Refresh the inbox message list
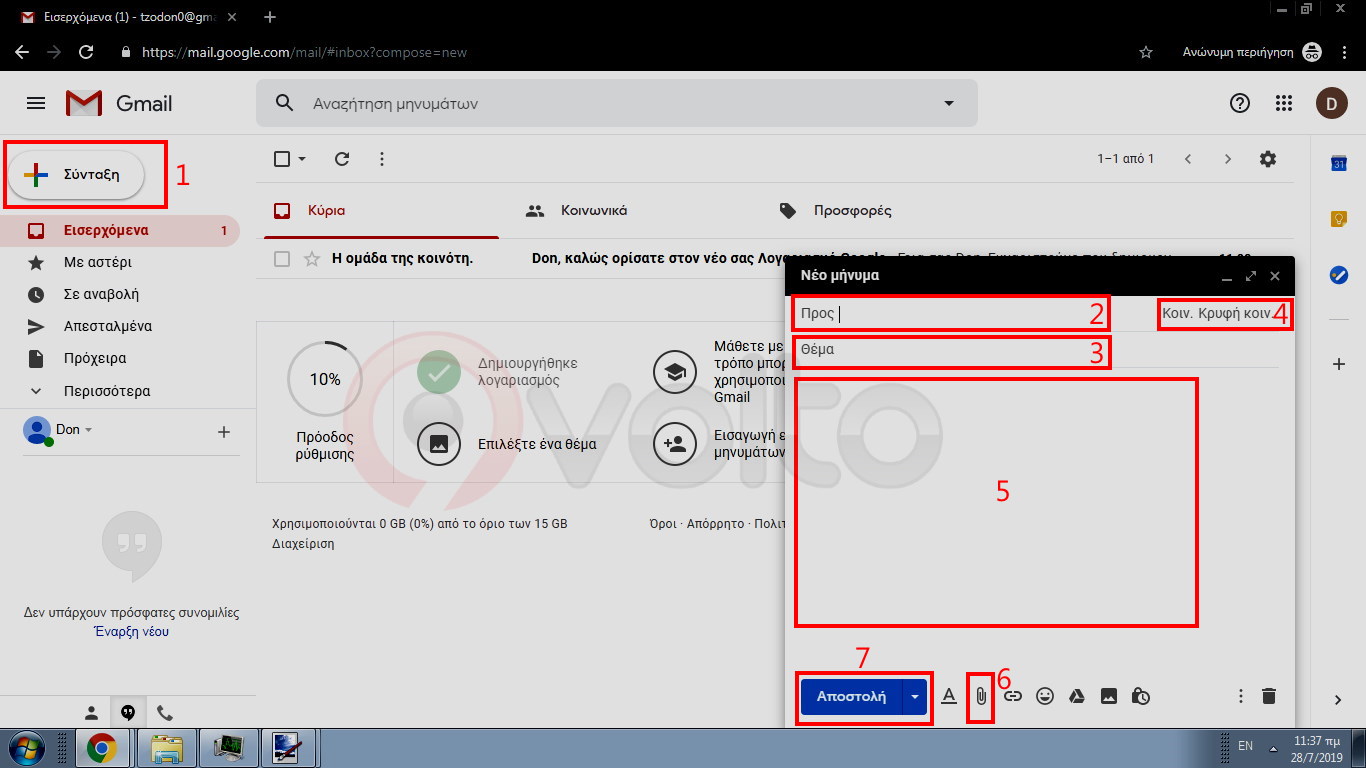 [342, 159]
